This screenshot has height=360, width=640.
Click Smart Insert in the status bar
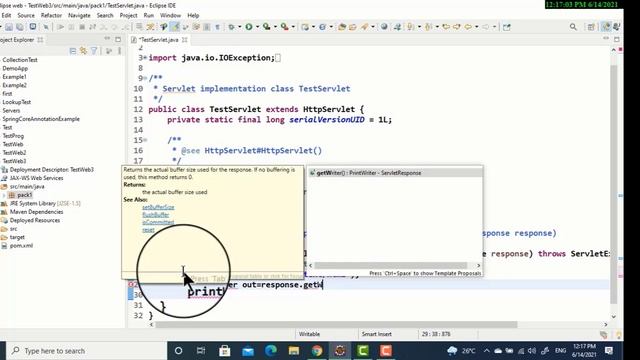click(376, 334)
